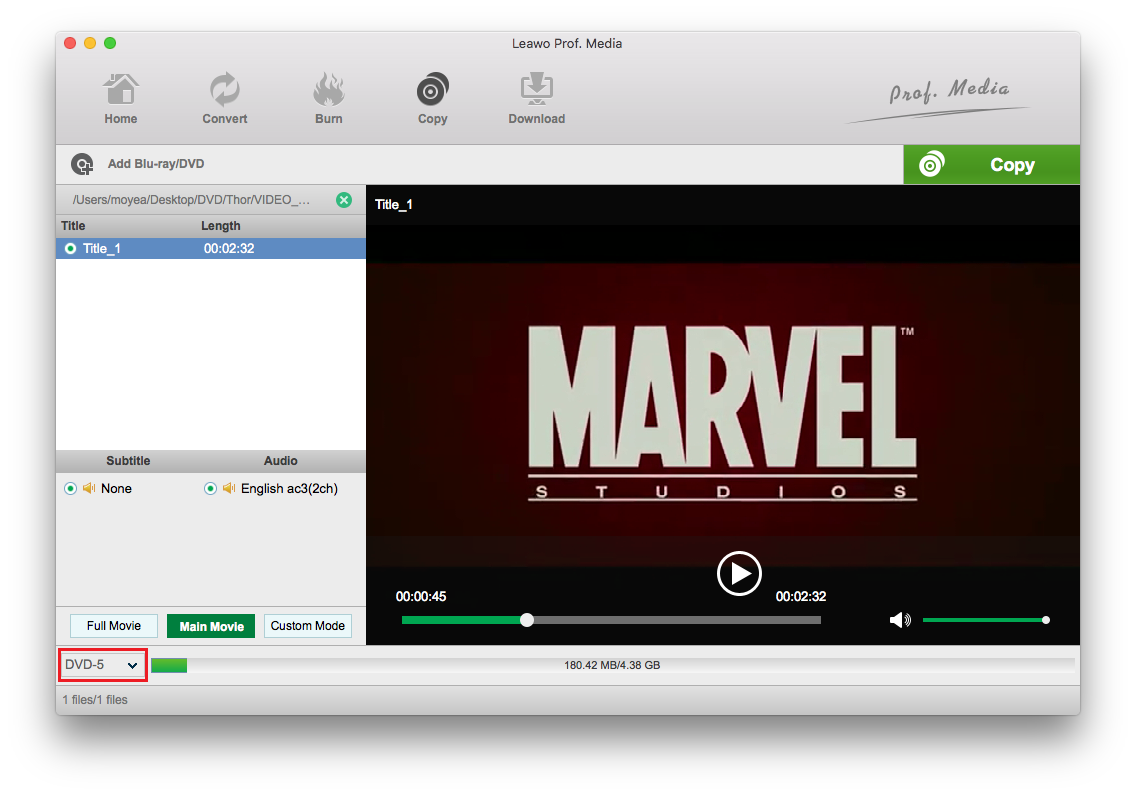Click the English ac3(2ch) audio label

tap(289, 488)
